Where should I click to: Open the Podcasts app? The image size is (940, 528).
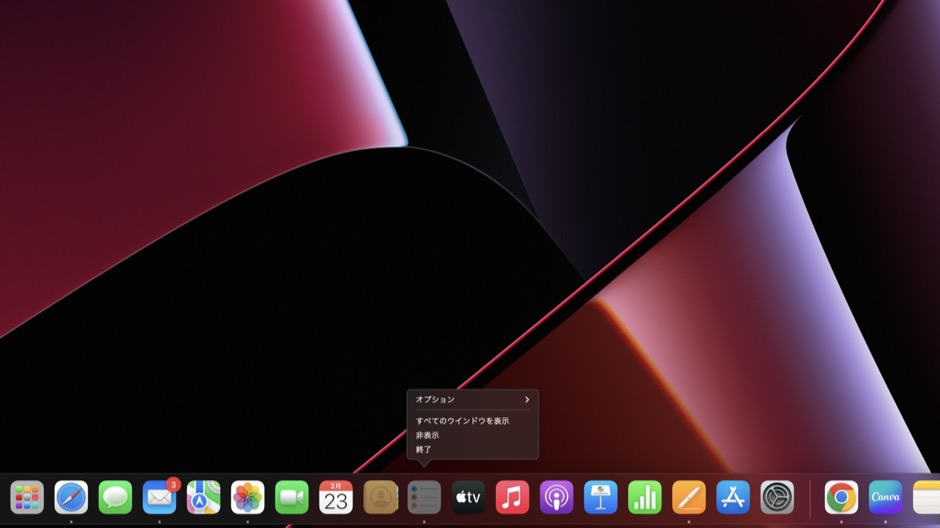coord(556,497)
